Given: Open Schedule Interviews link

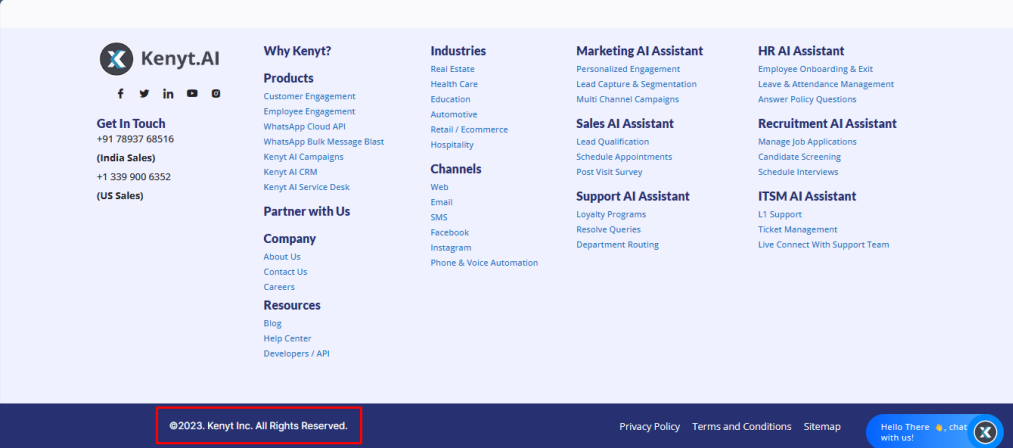Looking at the screenshot, I should click(x=799, y=172).
